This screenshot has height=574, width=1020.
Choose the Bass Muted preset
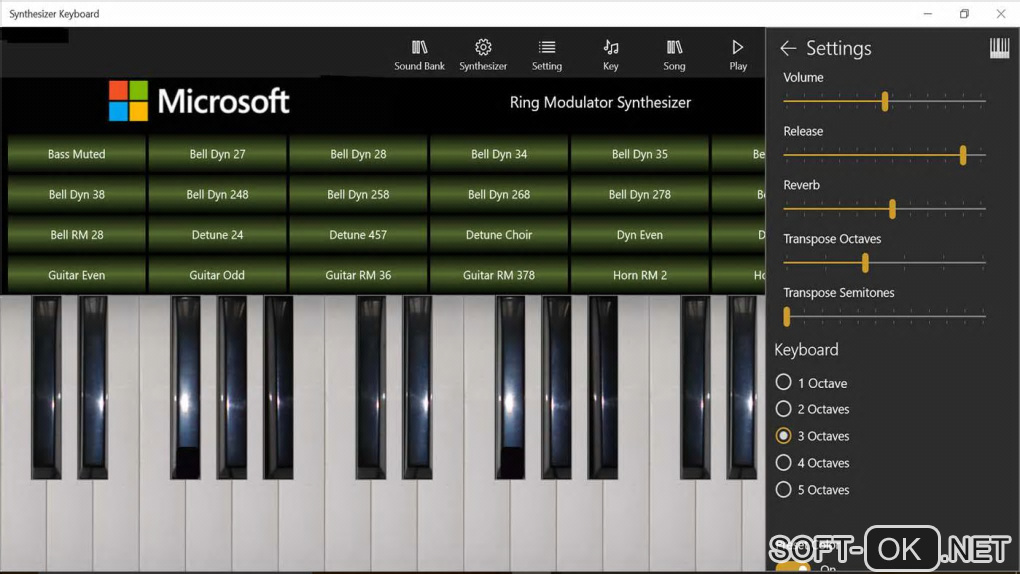point(76,154)
